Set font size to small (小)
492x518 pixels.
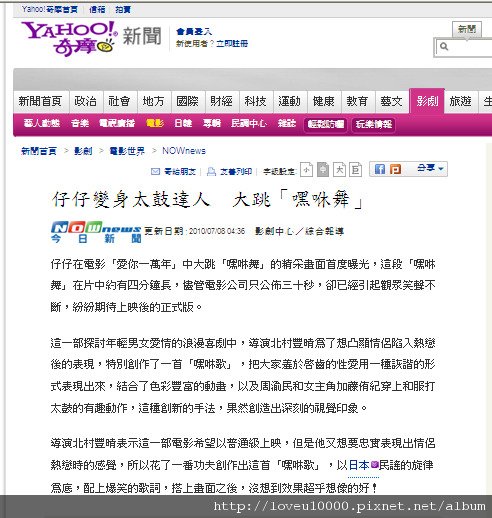tap(306, 170)
